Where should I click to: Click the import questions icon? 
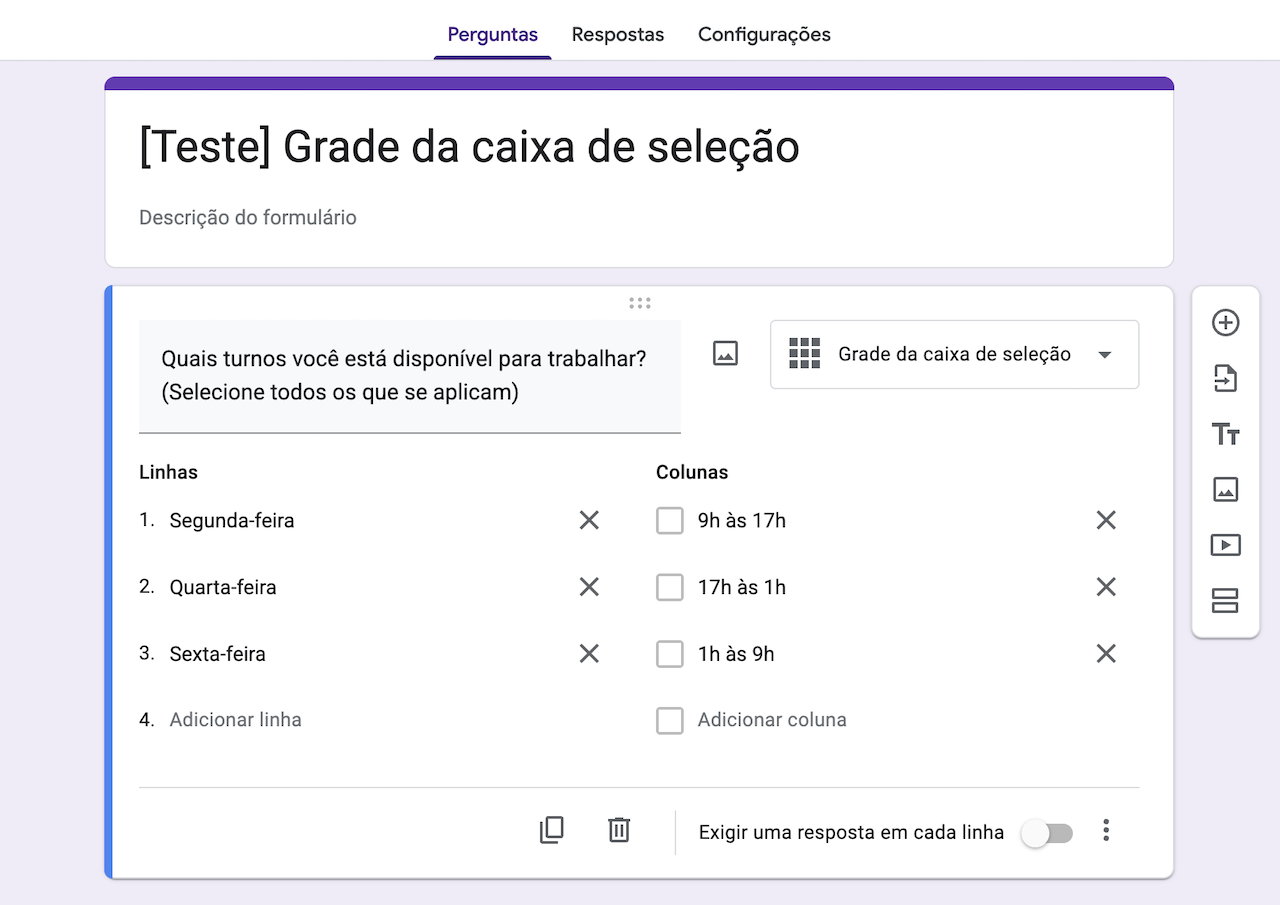pos(1225,378)
